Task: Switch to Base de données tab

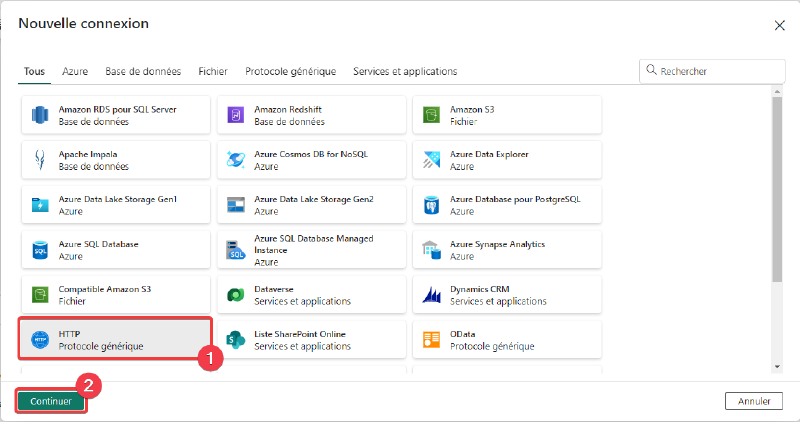Action: click(x=143, y=71)
